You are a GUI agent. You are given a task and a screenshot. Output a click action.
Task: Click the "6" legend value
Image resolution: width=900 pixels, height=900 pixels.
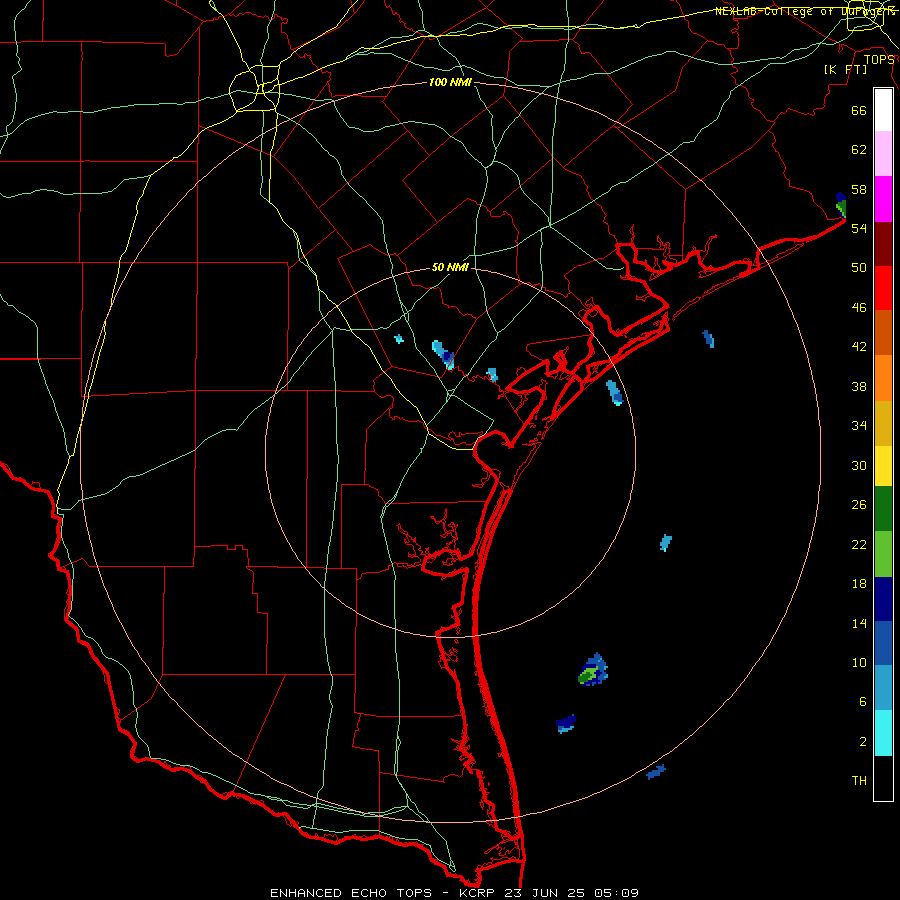tap(863, 702)
